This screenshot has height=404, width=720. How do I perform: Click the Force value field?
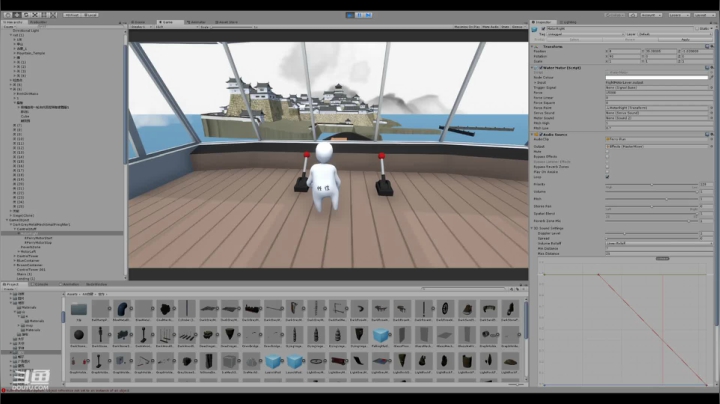point(659,93)
